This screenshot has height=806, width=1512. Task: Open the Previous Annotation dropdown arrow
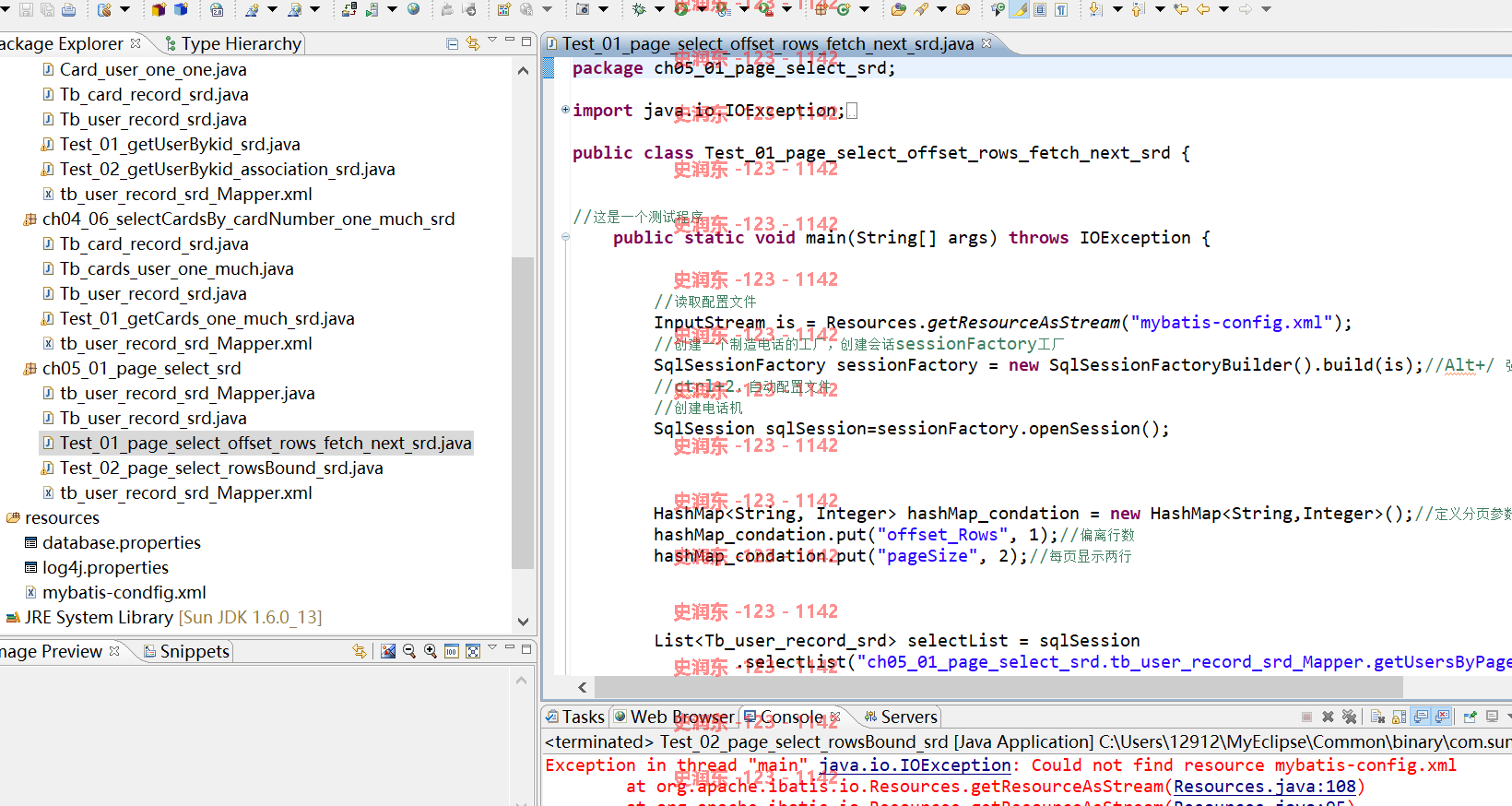coord(1160,9)
